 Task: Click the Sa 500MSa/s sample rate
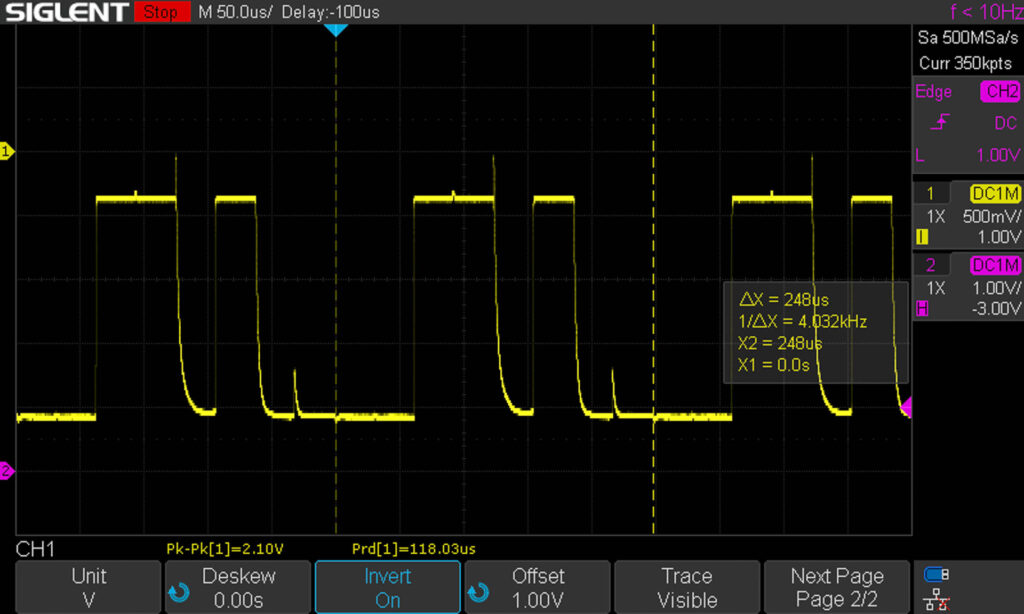[x=968, y=38]
